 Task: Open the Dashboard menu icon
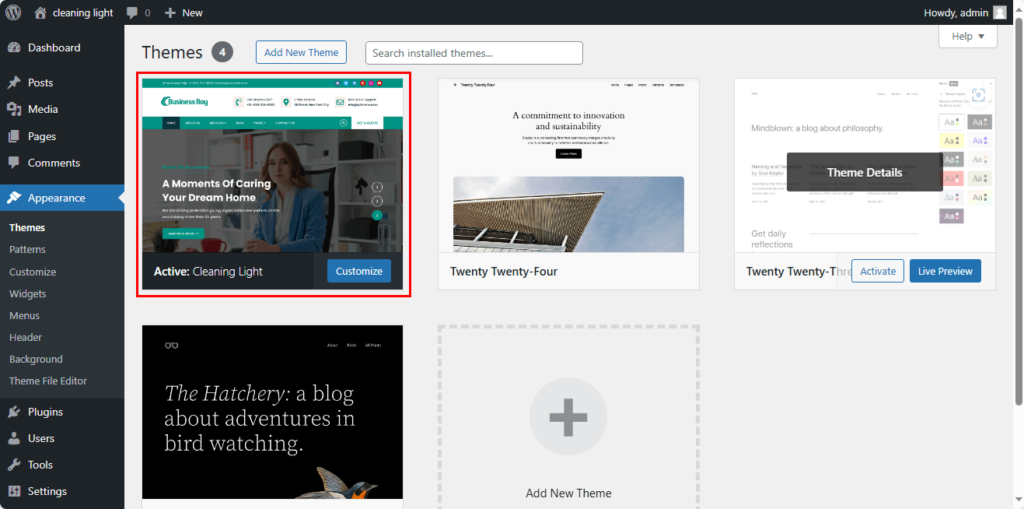(x=14, y=48)
